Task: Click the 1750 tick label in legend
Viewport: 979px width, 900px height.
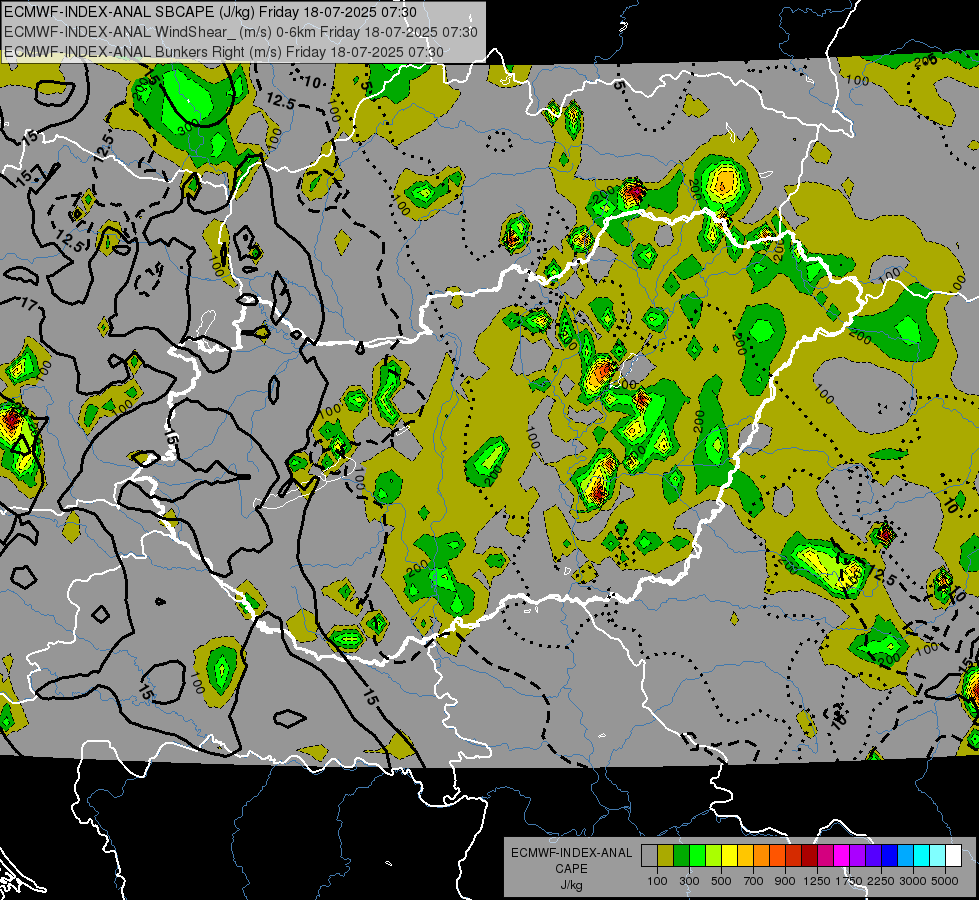Action: coord(849,881)
